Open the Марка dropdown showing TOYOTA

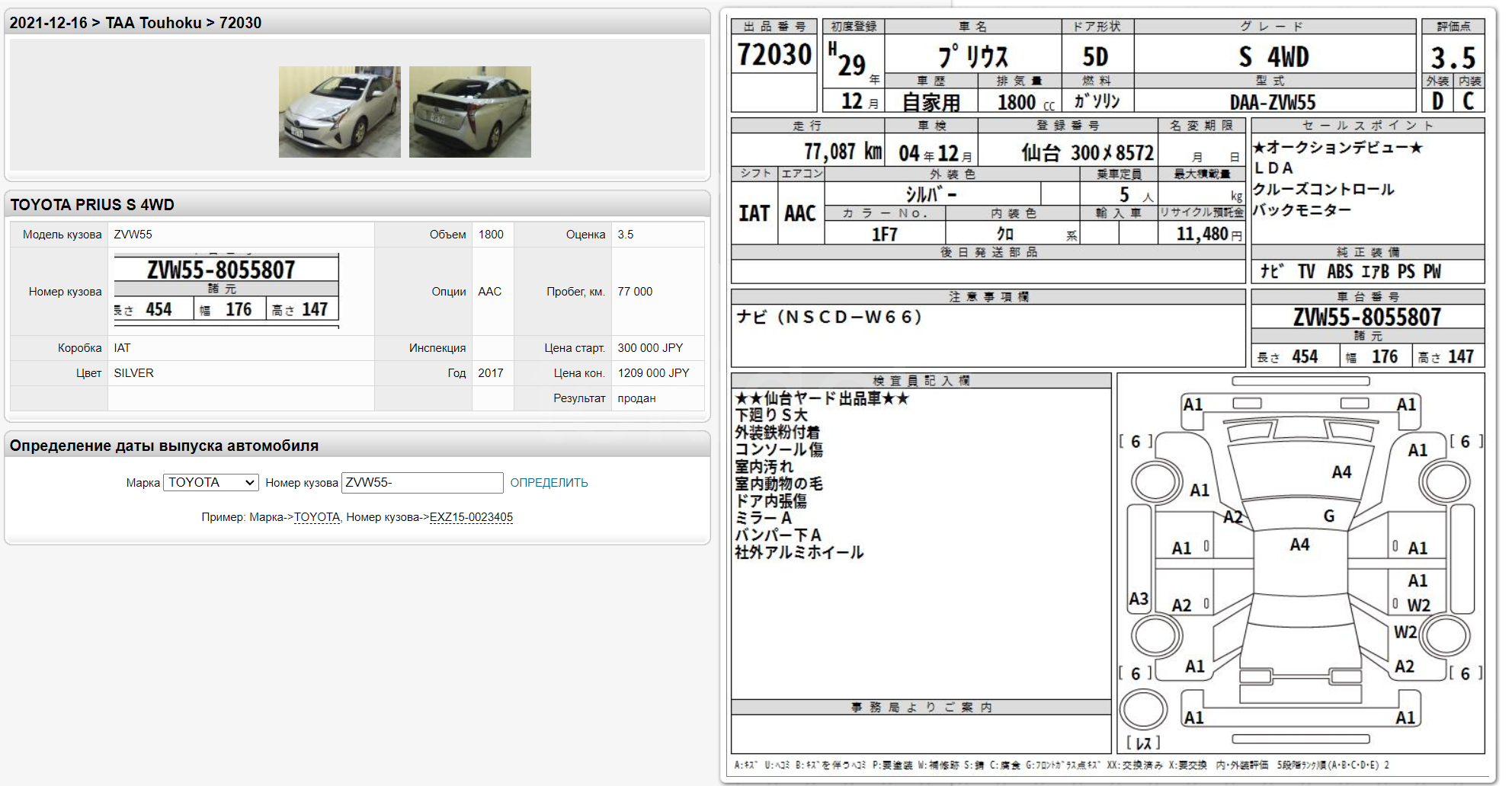pos(211,482)
